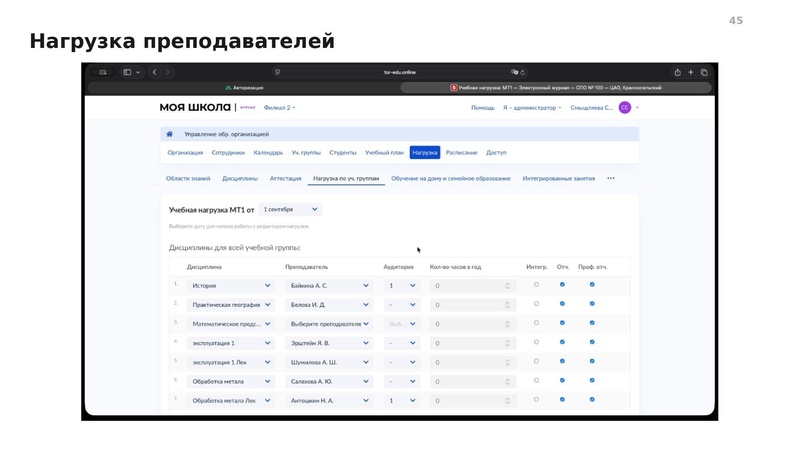Screen dimensions: 800x450
Task: Click the Помощь link
Action: [x=483, y=108]
